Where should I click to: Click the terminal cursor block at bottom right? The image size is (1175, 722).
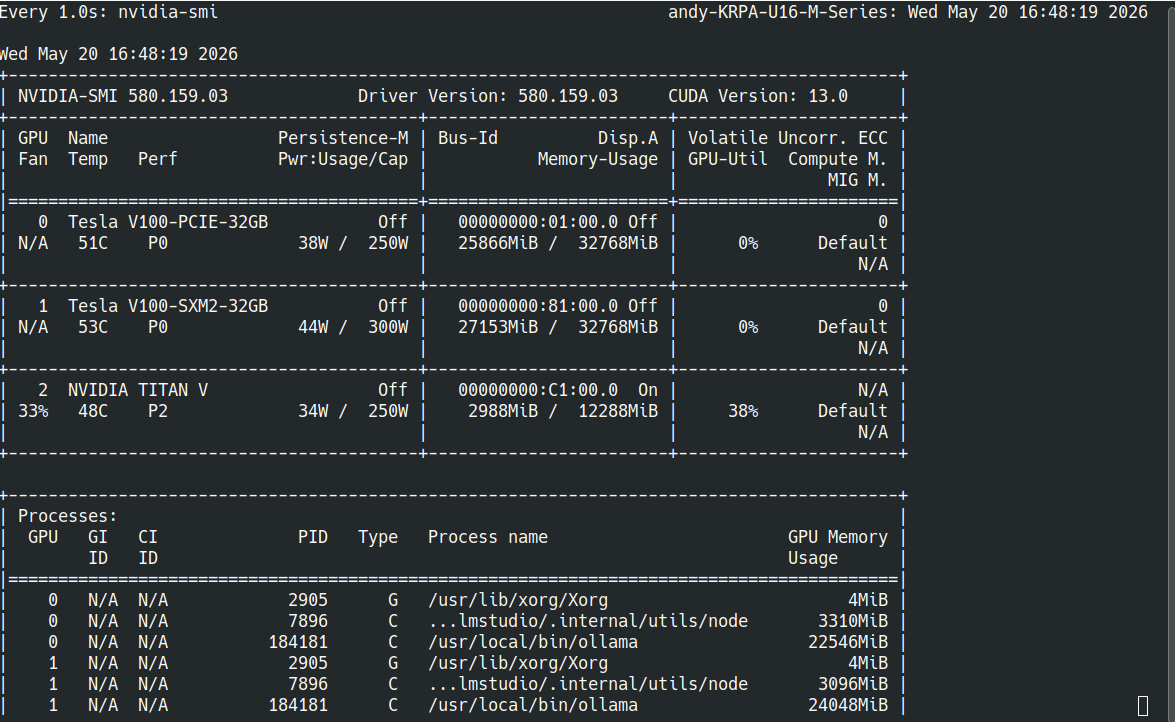(x=1142, y=706)
